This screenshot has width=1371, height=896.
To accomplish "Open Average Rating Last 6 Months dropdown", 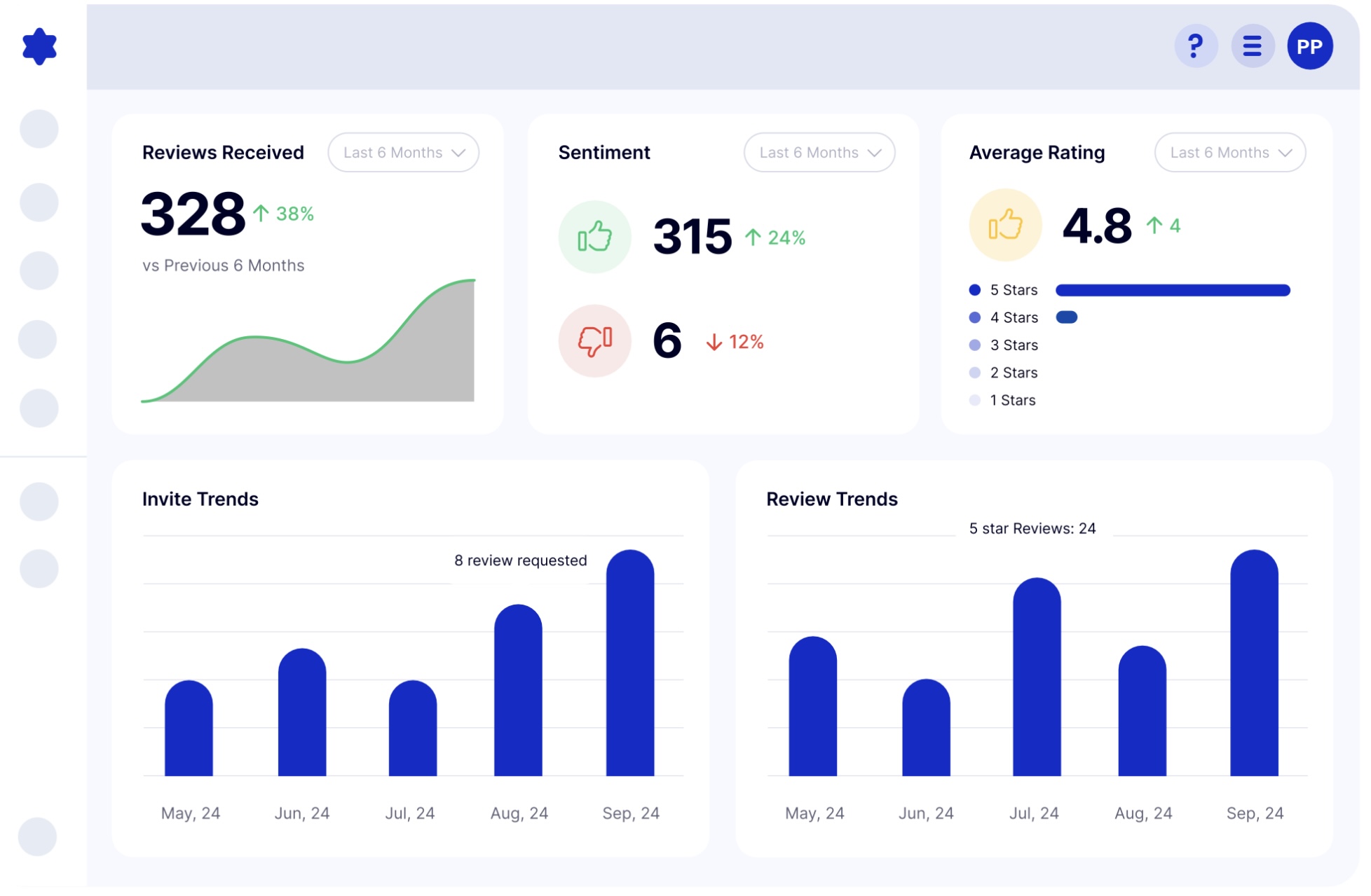I will 1229,153.
